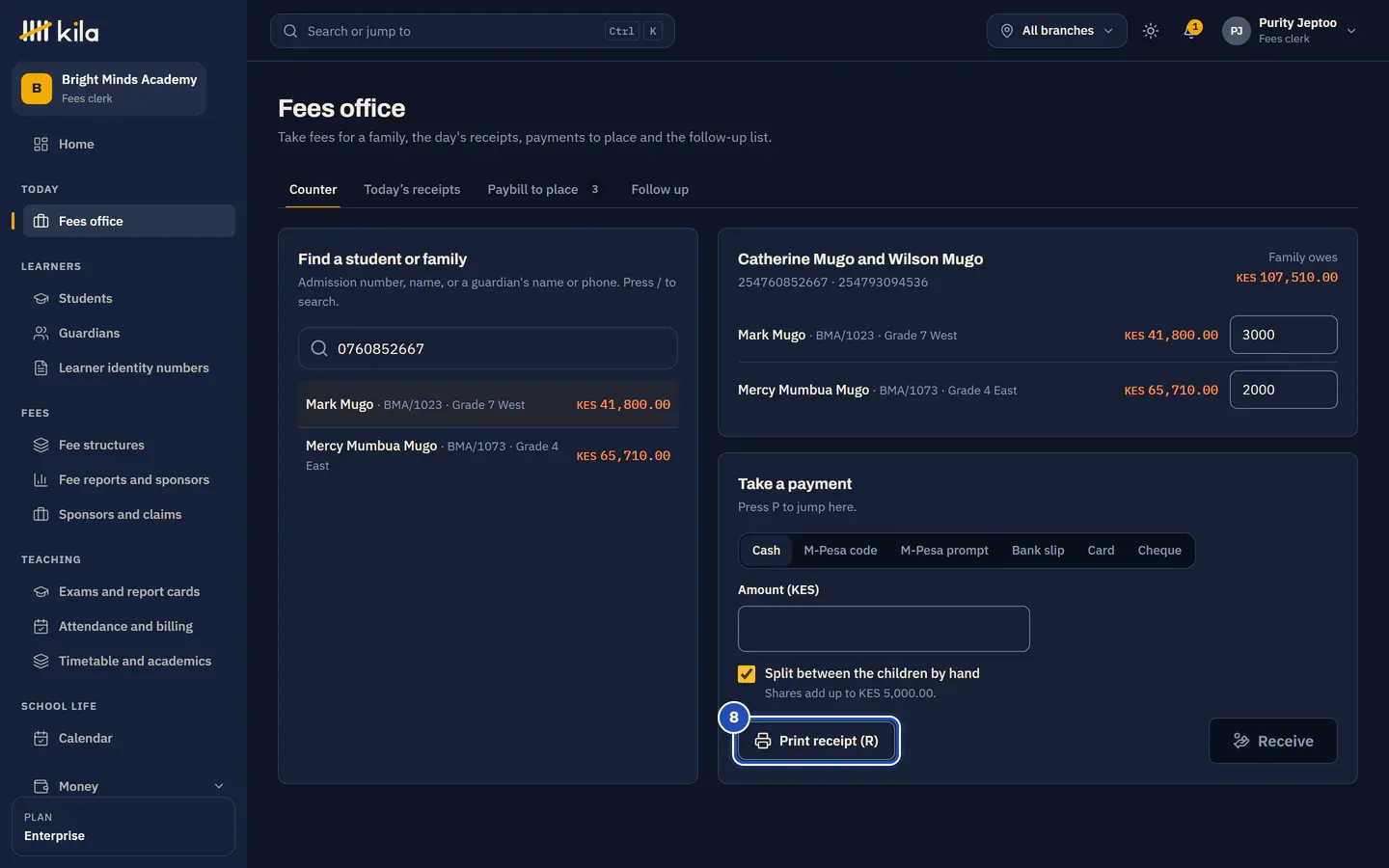The width and height of the screenshot is (1389, 868).
Task: Click the Kila logo
Action: coord(59,31)
